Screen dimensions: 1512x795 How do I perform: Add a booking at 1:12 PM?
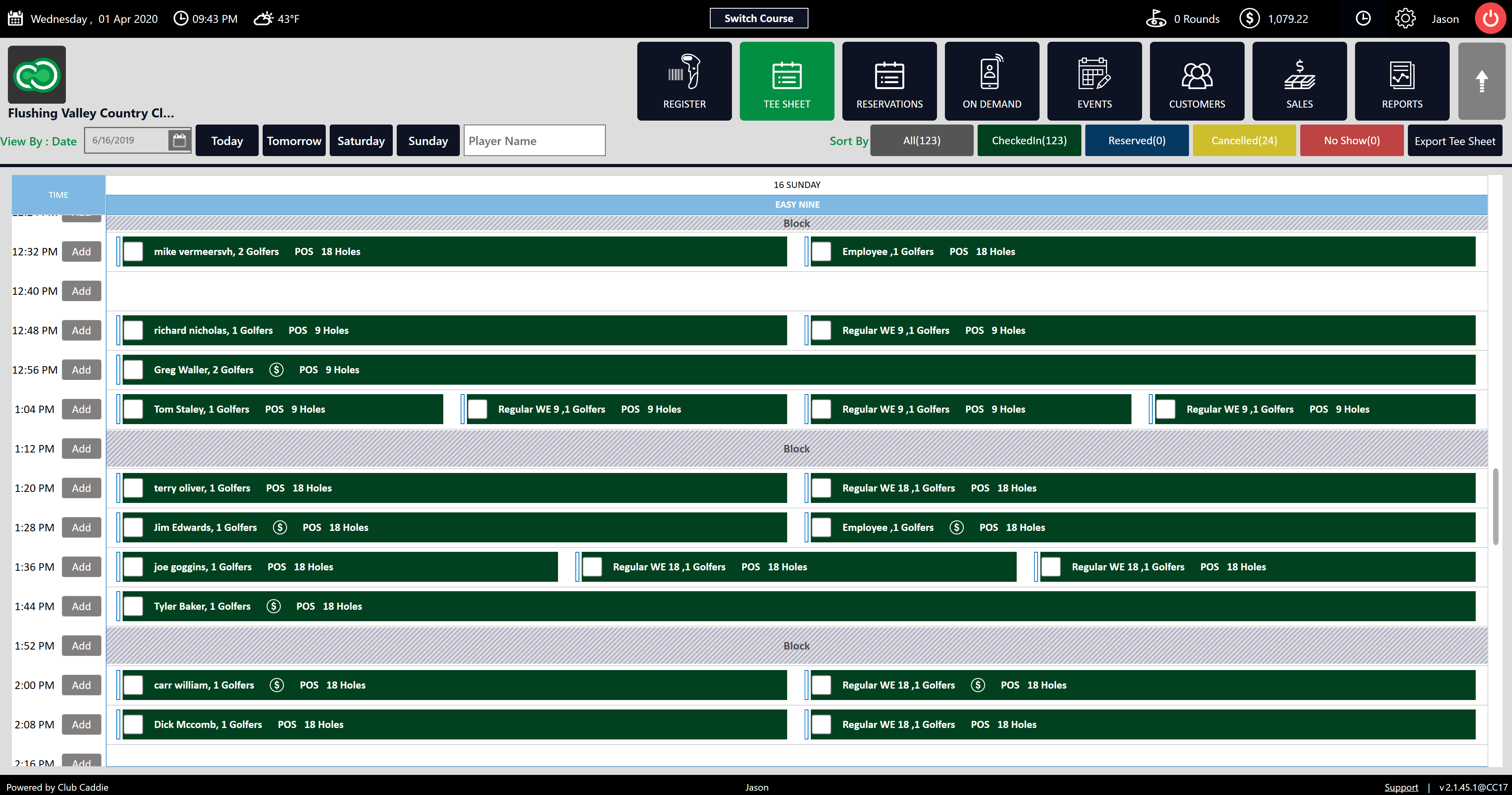82,448
